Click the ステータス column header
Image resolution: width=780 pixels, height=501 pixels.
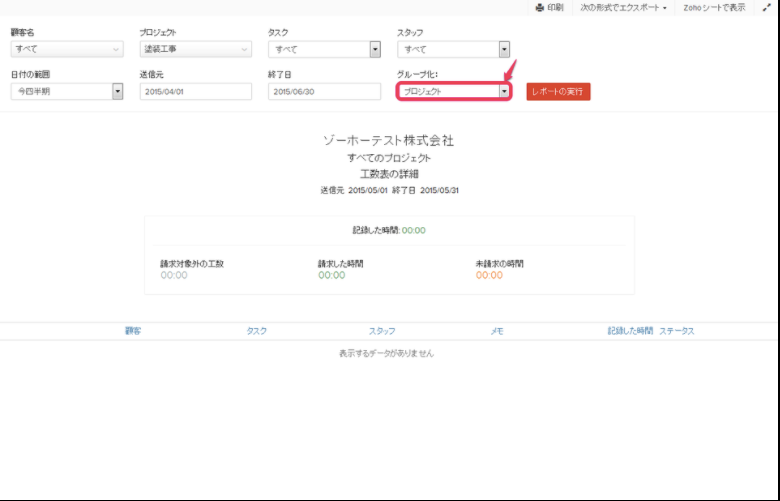(677, 331)
